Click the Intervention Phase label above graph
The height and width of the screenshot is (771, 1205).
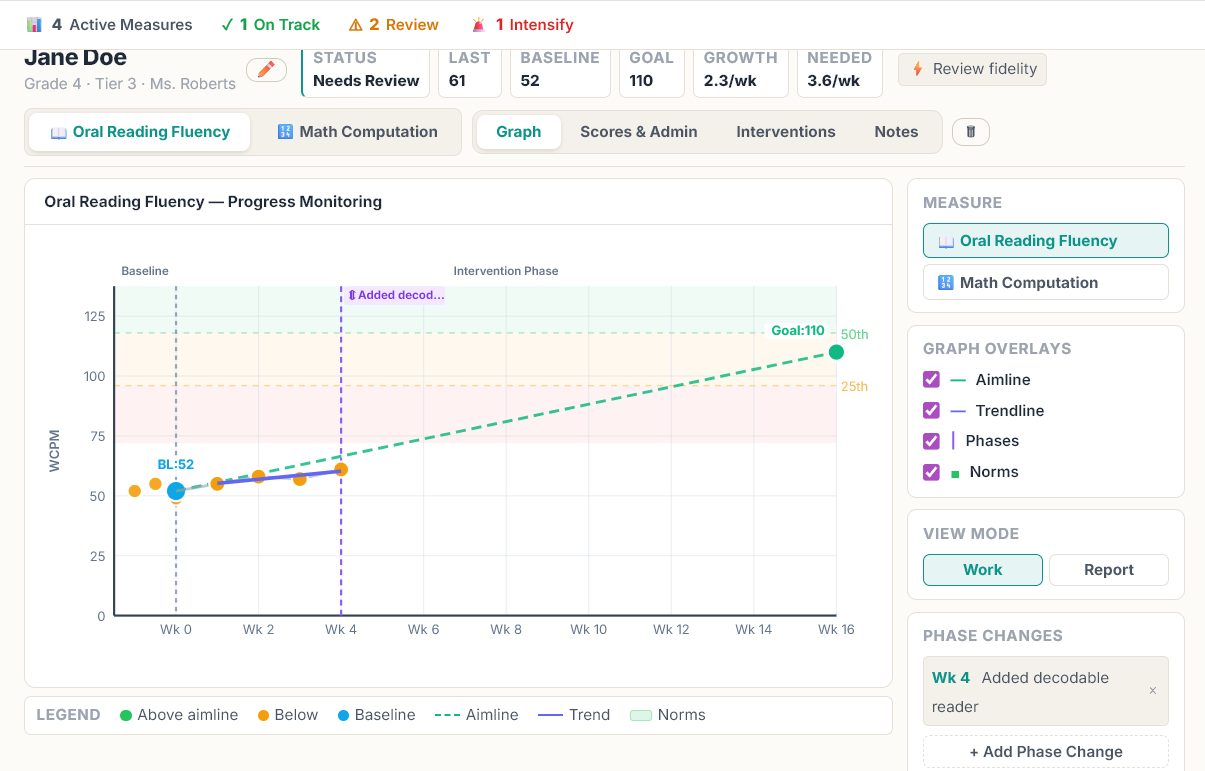(x=506, y=271)
